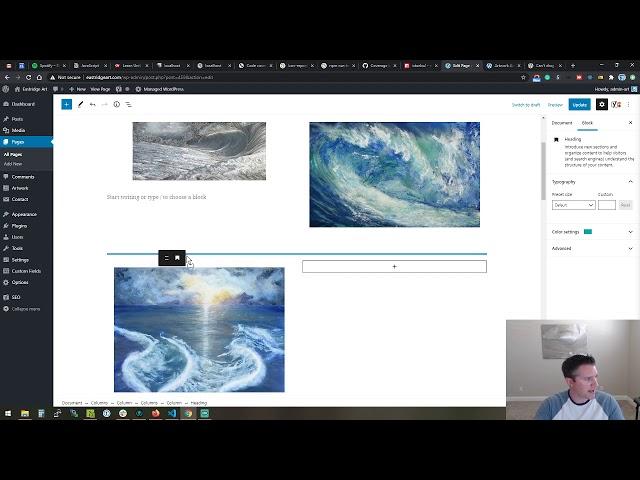Click Collapse menu in admin sidebar
Image resolution: width=640 pixels, height=480 pixels.
(x=25, y=309)
